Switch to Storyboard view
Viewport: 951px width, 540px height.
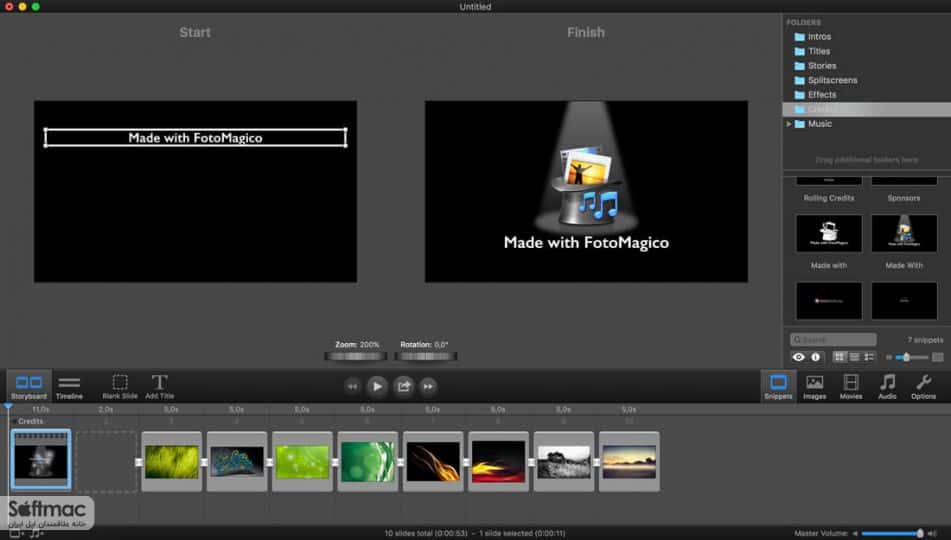coord(29,386)
